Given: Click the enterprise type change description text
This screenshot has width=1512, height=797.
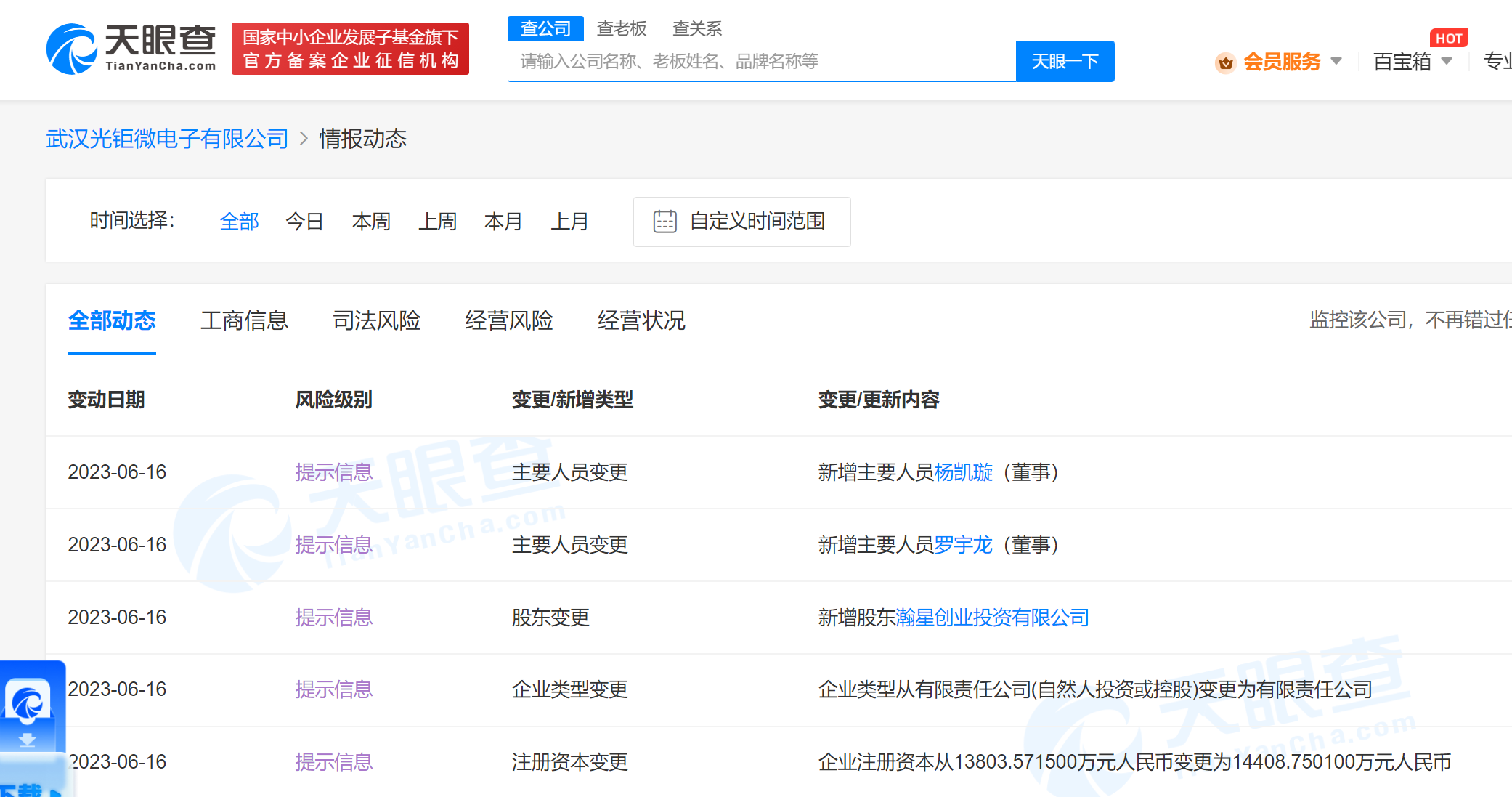Looking at the screenshot, I should pyautogui.click(x=1095, y=689).
